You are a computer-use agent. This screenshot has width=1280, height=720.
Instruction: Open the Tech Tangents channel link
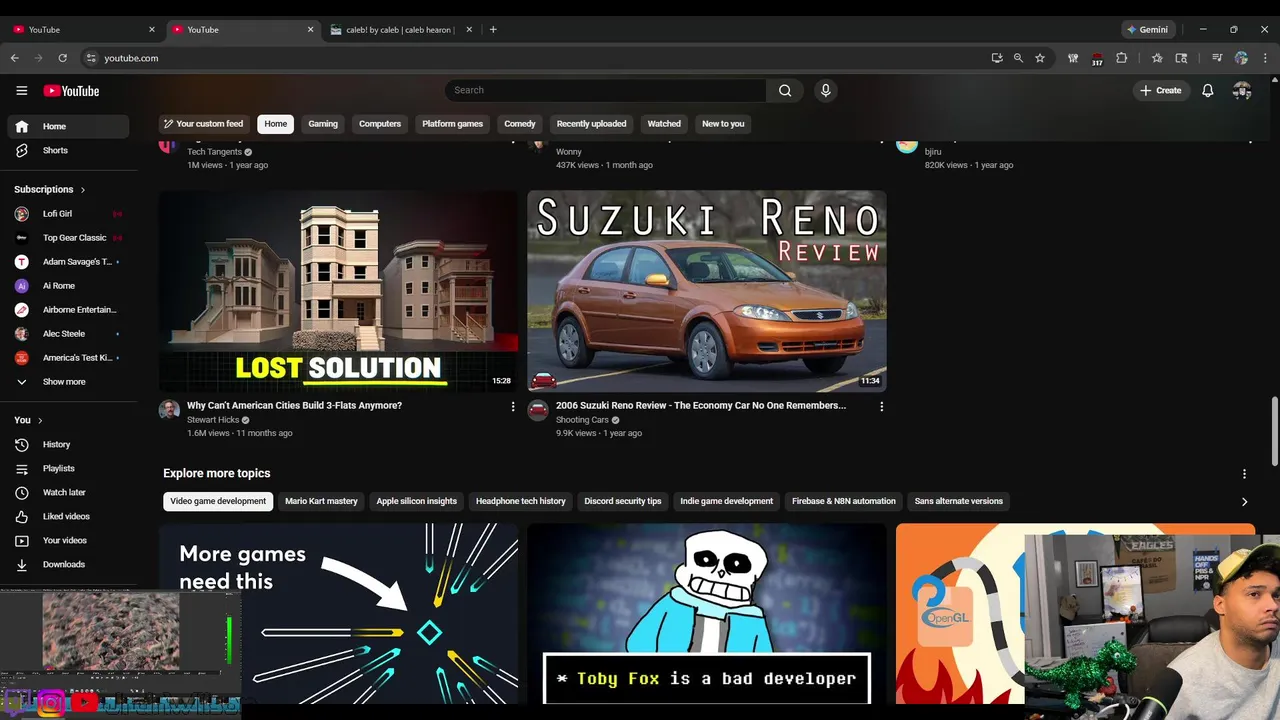[214, 152]
